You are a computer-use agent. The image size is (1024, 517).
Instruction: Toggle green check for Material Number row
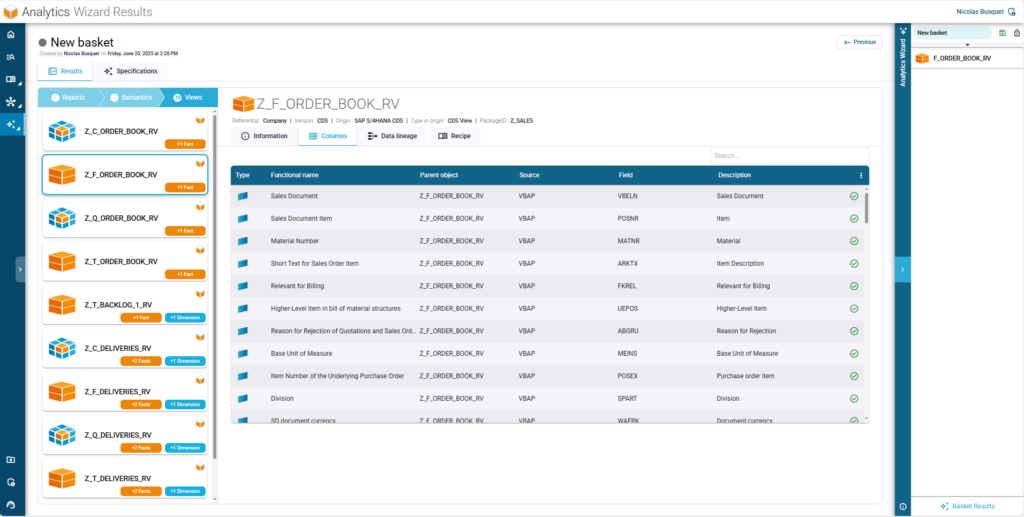tap(854, 241)
